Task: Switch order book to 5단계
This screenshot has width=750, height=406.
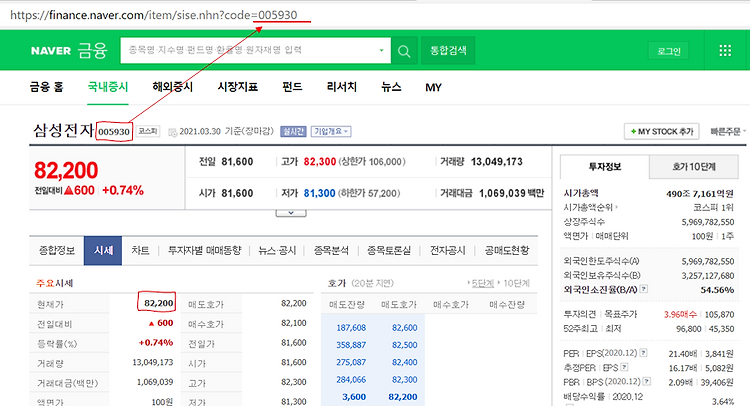Action: (x=483, y=283)
